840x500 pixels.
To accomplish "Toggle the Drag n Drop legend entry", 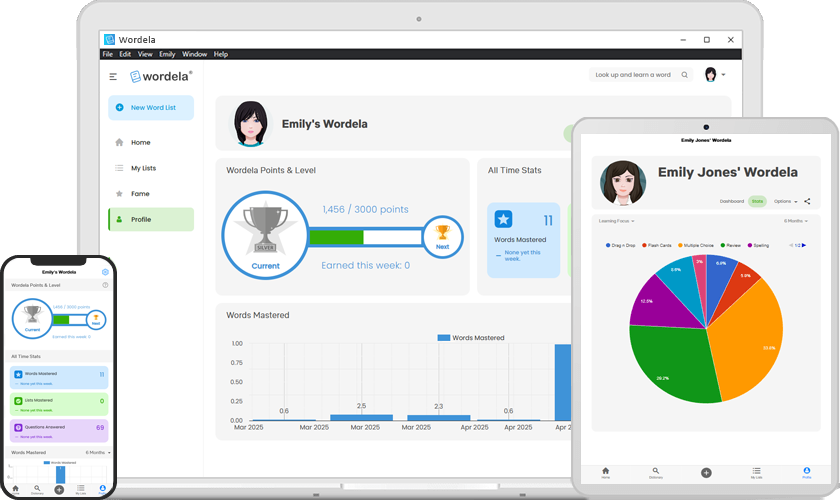I will coord(620,245).
